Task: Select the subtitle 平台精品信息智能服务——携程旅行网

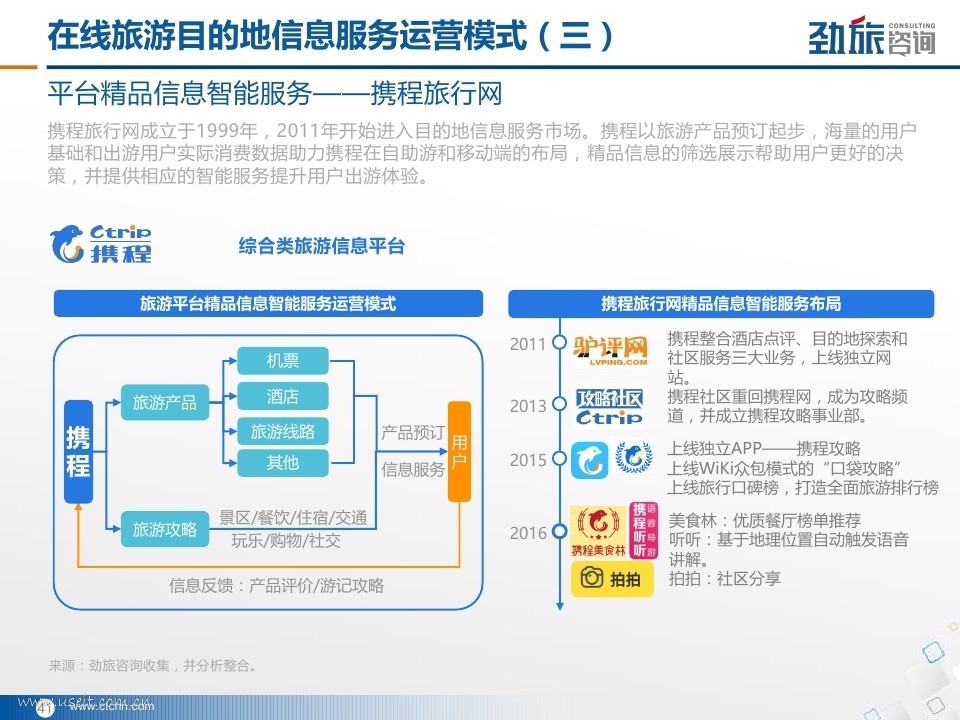Action: click(x=275, y=94)
